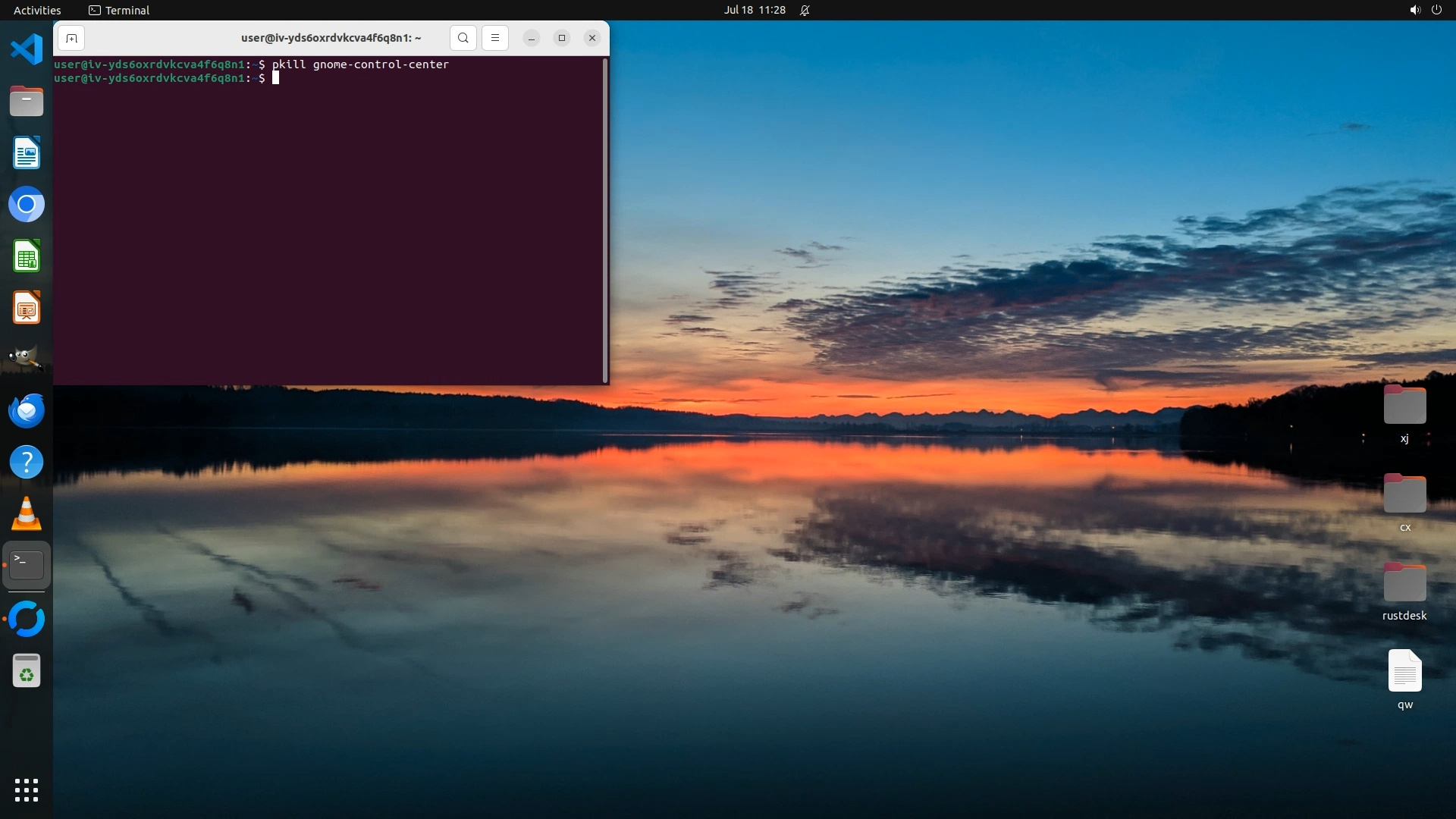Screen dimensions: 1456x819
Task: Launch LibreOffice Calc spreadsheet
Action: [x=27, y=256]
